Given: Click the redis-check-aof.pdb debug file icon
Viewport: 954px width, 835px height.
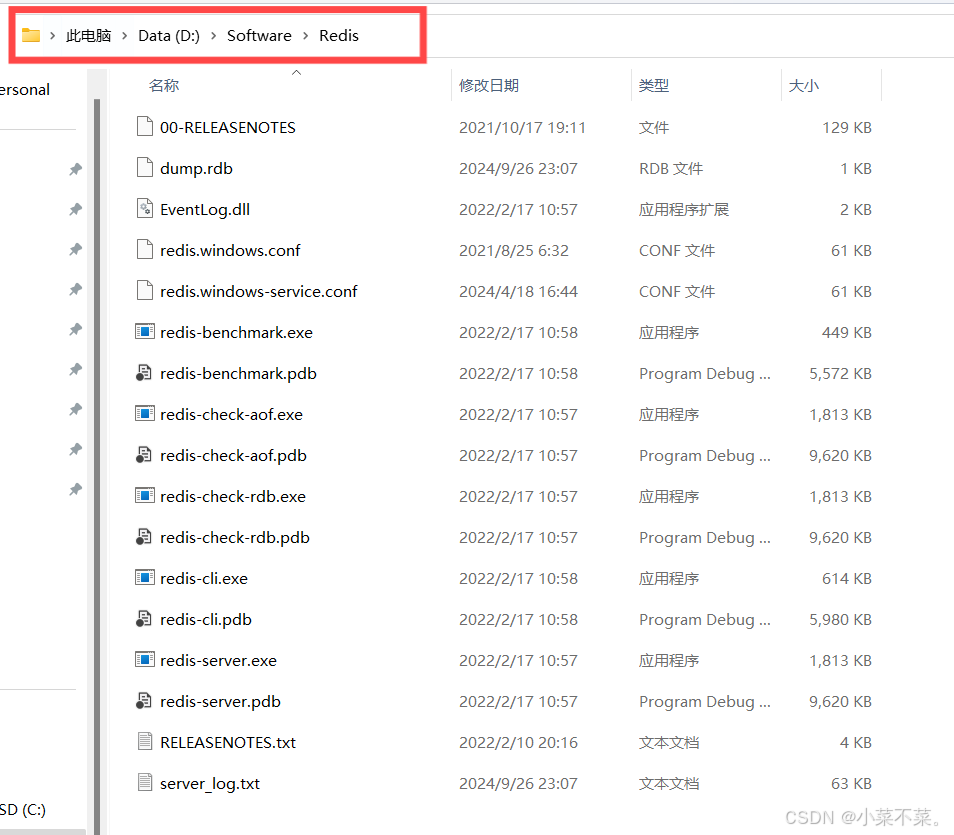Looking at the screenshot, I should (x=144, y=455).
